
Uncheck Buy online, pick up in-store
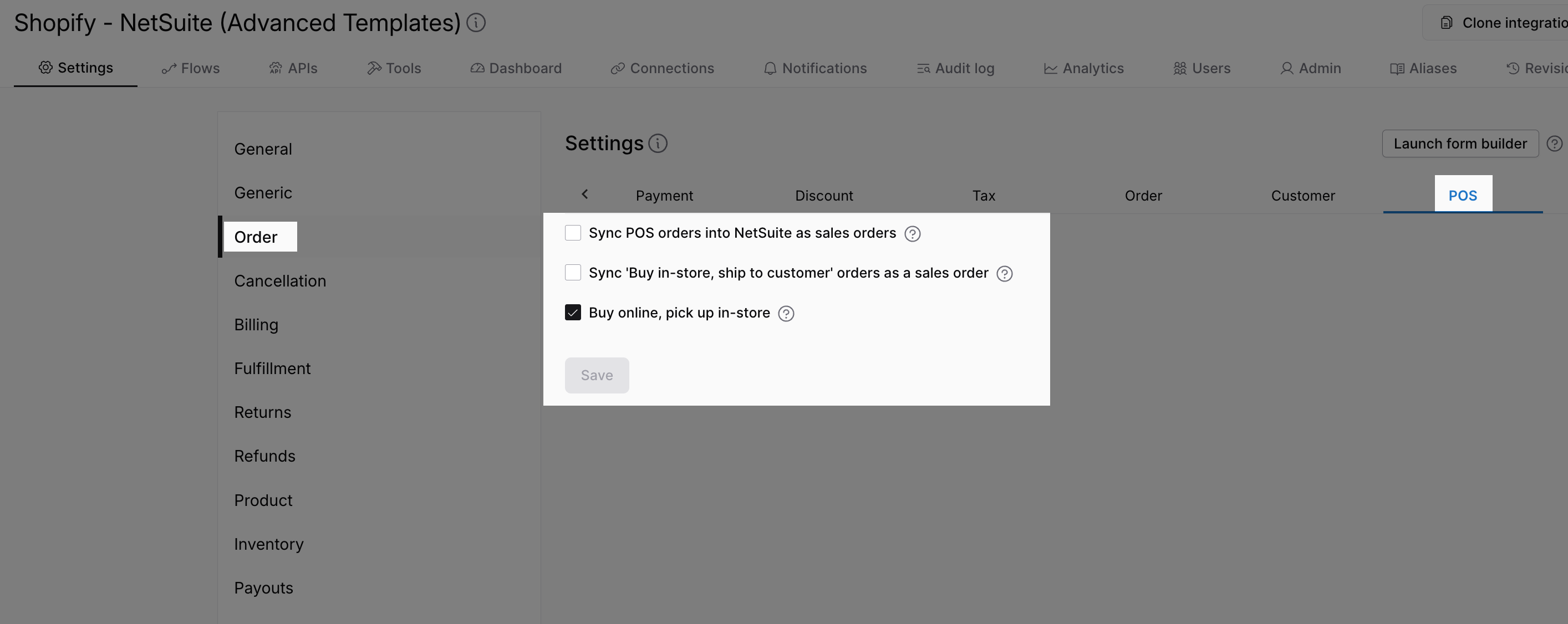(573, 313)
